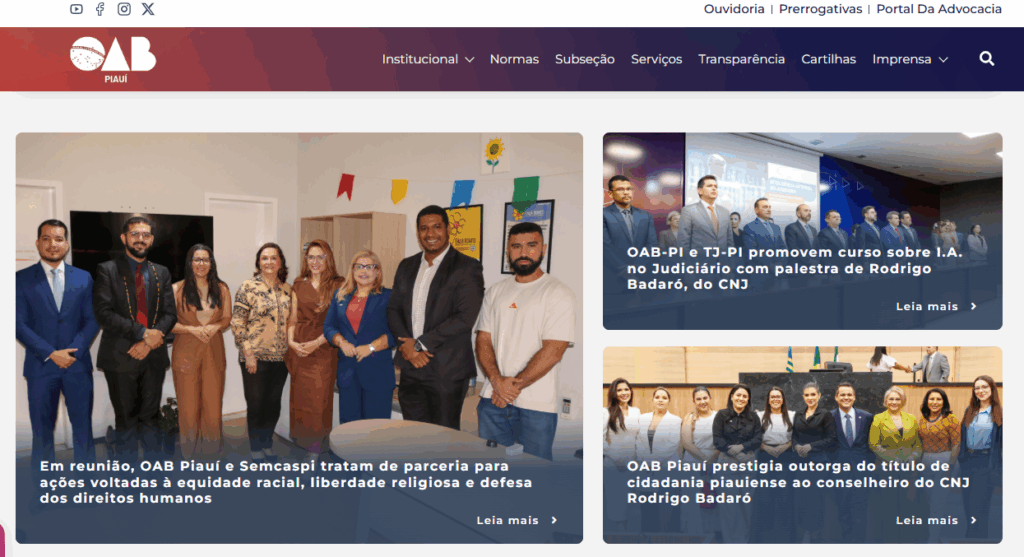Expand the Imprensa dropdown menu
The height and width of the screenshot is (557, 1024).
tap(910, 59)
